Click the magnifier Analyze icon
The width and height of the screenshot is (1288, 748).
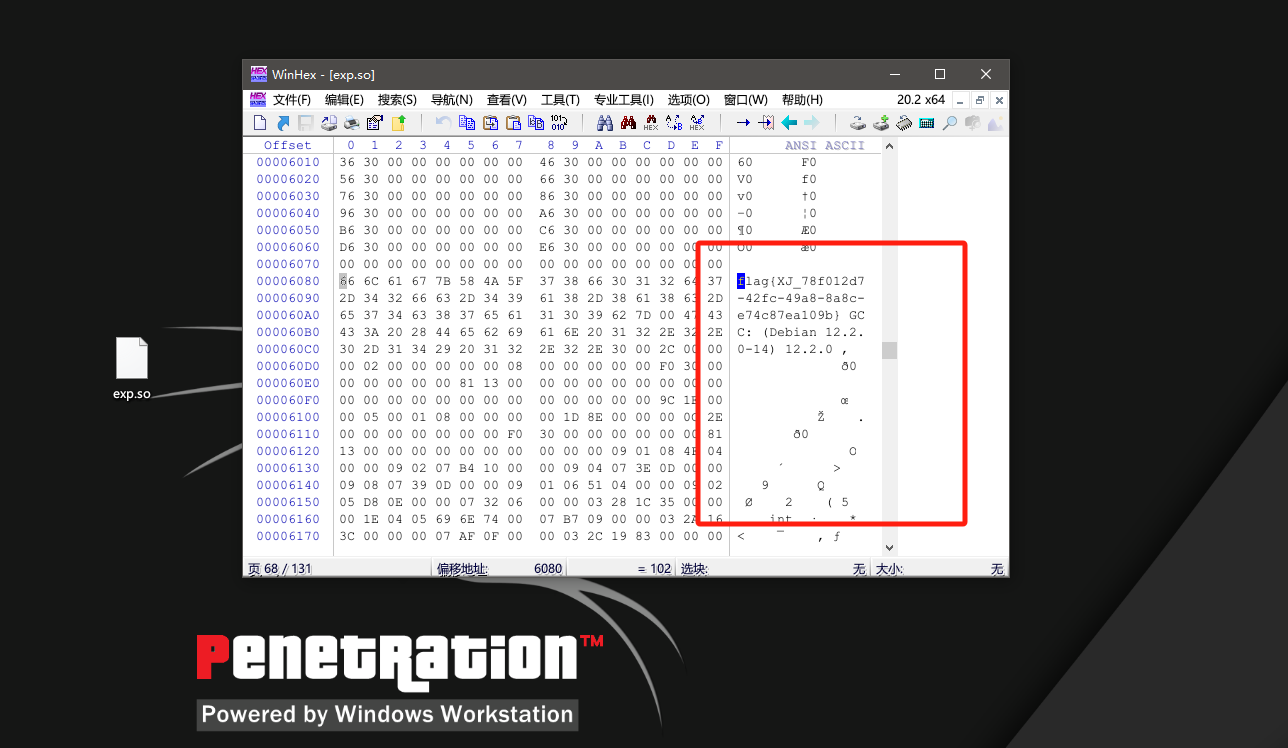pos(950,123)
